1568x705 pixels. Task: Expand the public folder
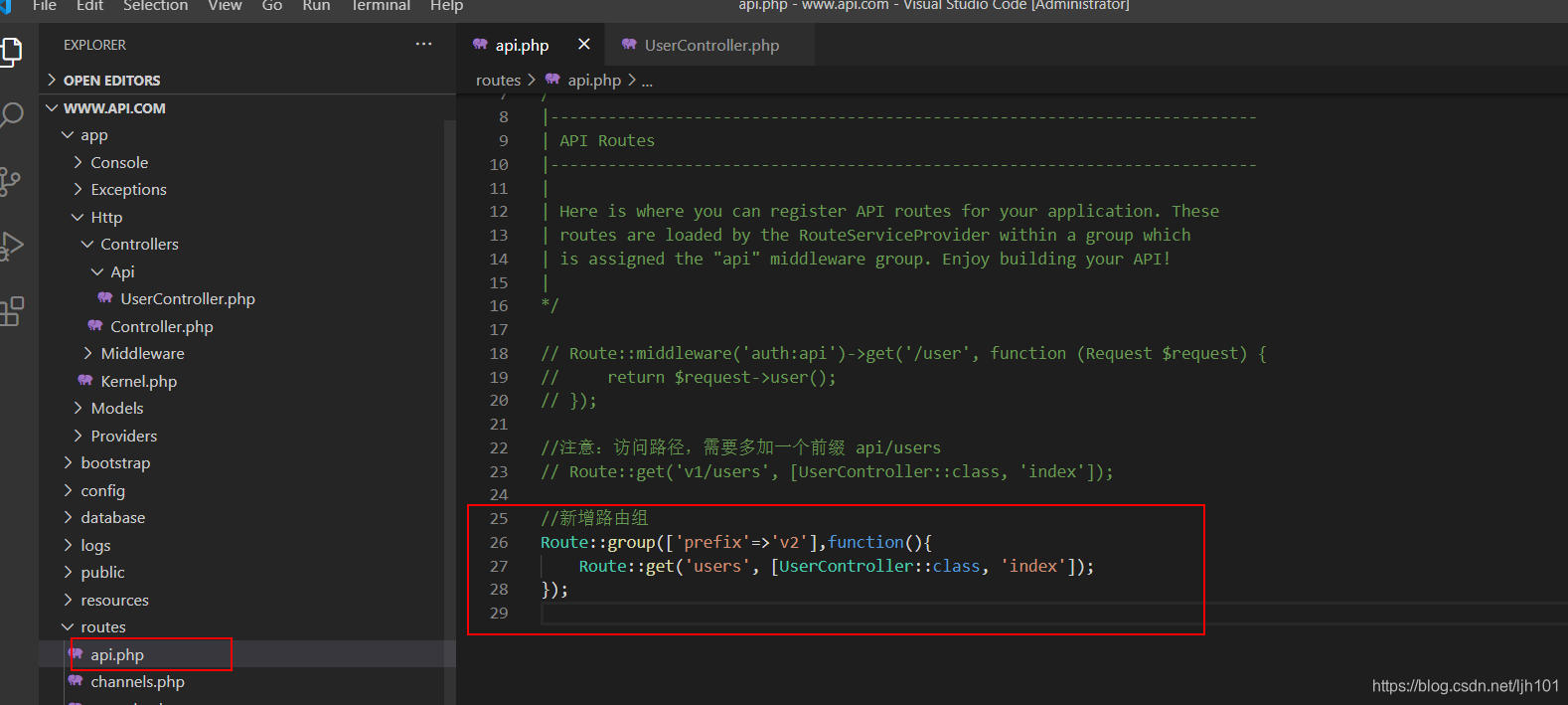[68, 572]
